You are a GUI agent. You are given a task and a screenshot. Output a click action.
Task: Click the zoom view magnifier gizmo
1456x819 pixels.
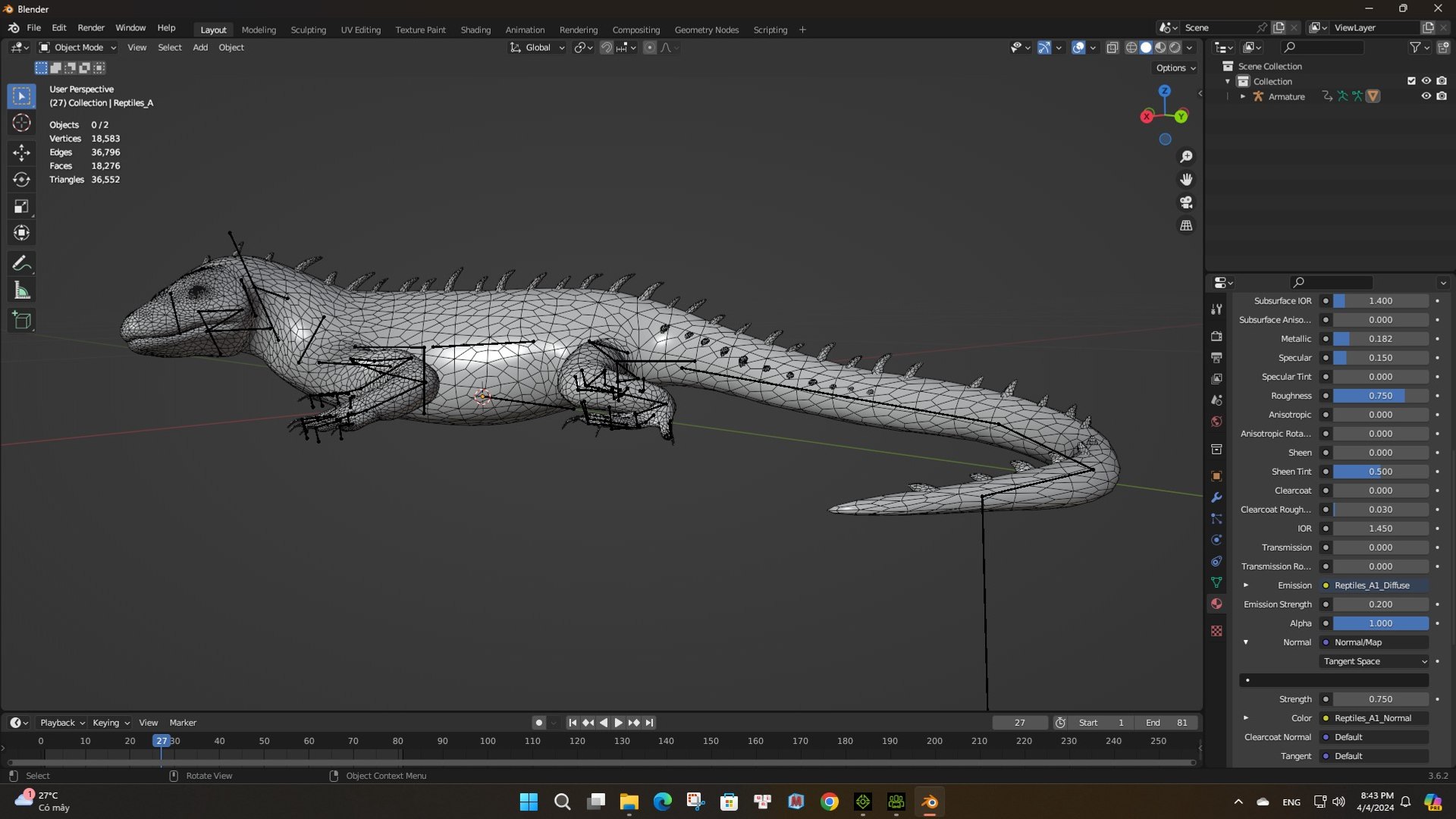pyautogui.click(x=1186, y=157)
